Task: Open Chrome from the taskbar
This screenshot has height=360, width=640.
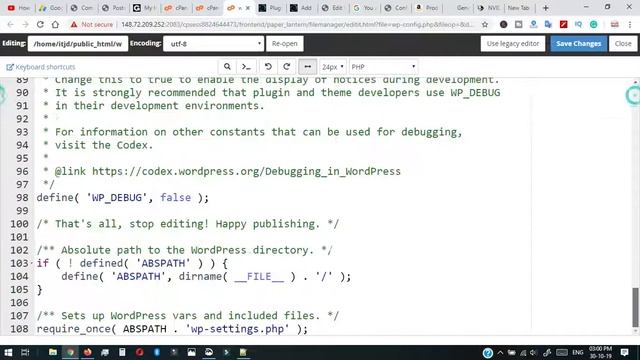Action: coord(70,352)
